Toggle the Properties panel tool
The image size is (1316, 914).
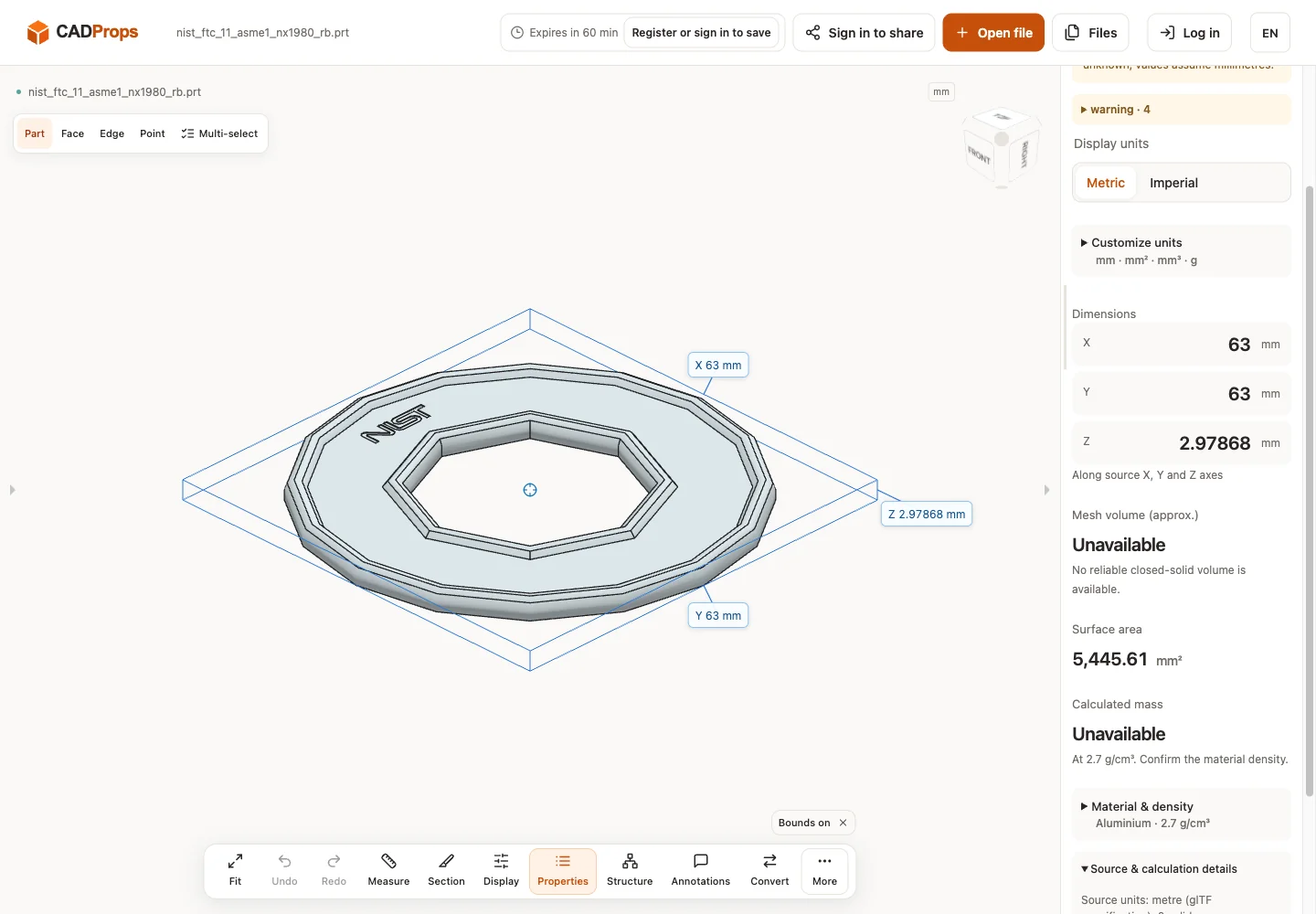[563, 870]
